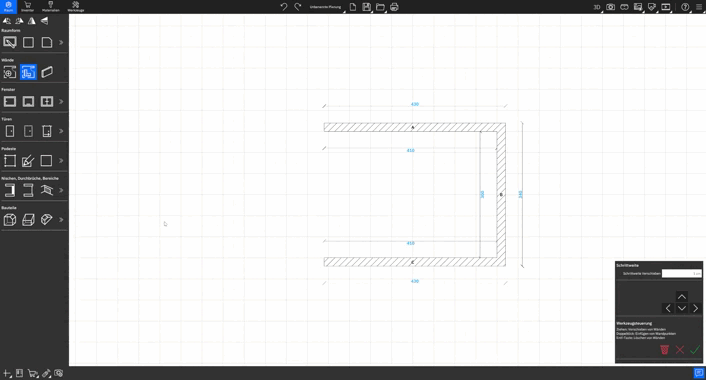Open the Inventar tab
This screenshot has height=380, width=706.
pos(27,6)
